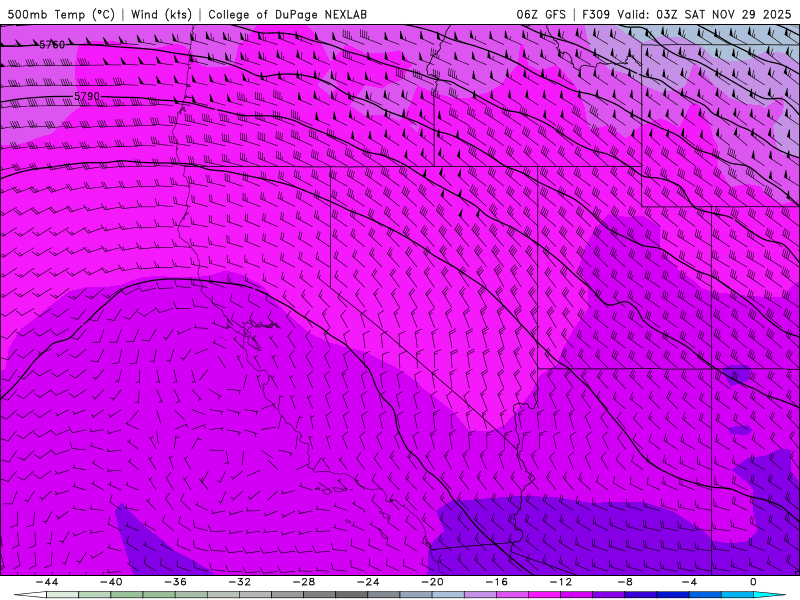Image resolution: width=800 pixels, height=600 pixels.
Task: Click the -28 colorbar tick label
Action: click(x=304, y=582)
